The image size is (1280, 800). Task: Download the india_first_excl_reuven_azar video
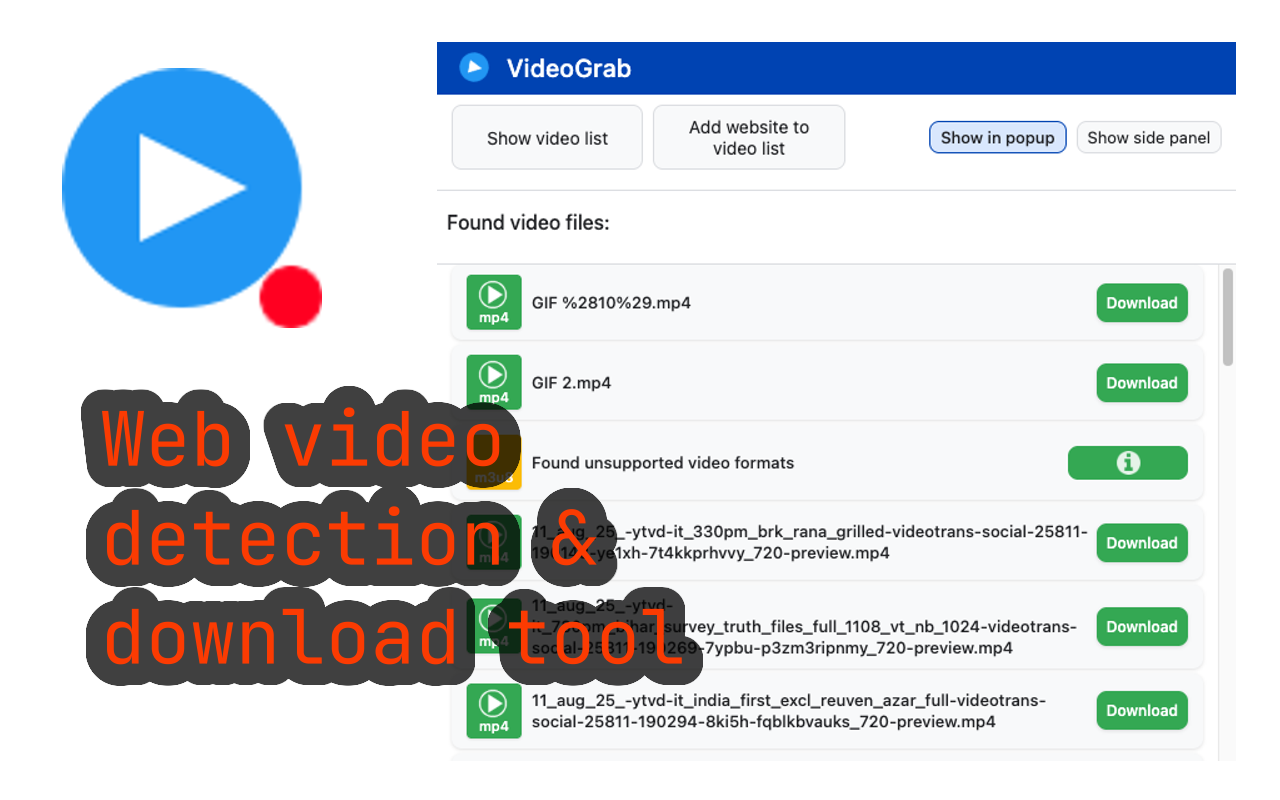(1142, 711)
